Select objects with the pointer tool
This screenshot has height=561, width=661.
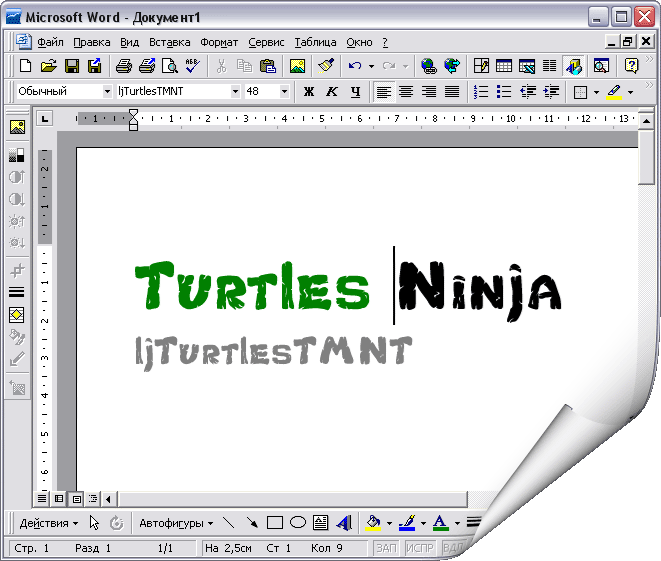tap(94, 523)
